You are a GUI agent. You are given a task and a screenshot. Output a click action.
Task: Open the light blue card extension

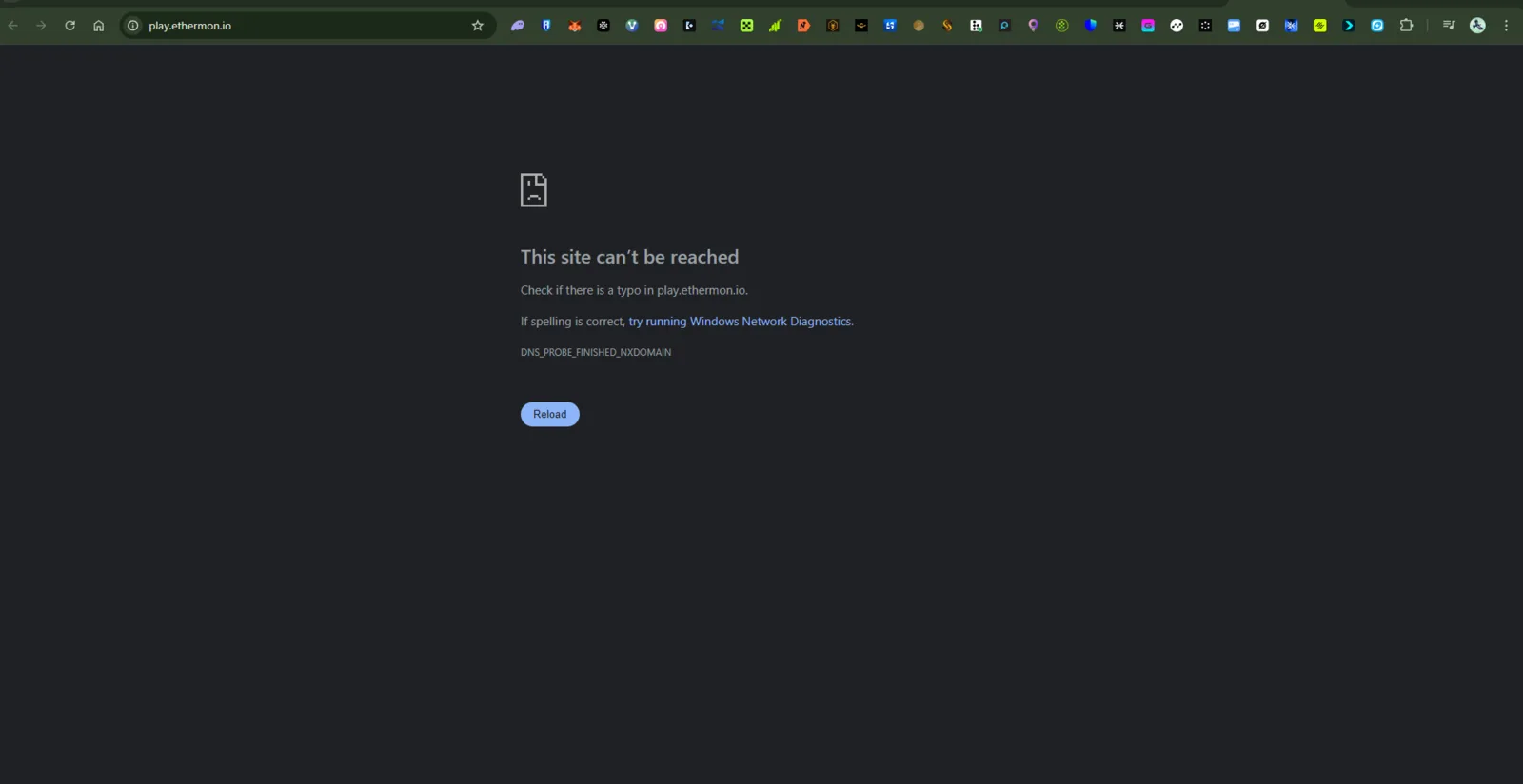(1234, 26)
